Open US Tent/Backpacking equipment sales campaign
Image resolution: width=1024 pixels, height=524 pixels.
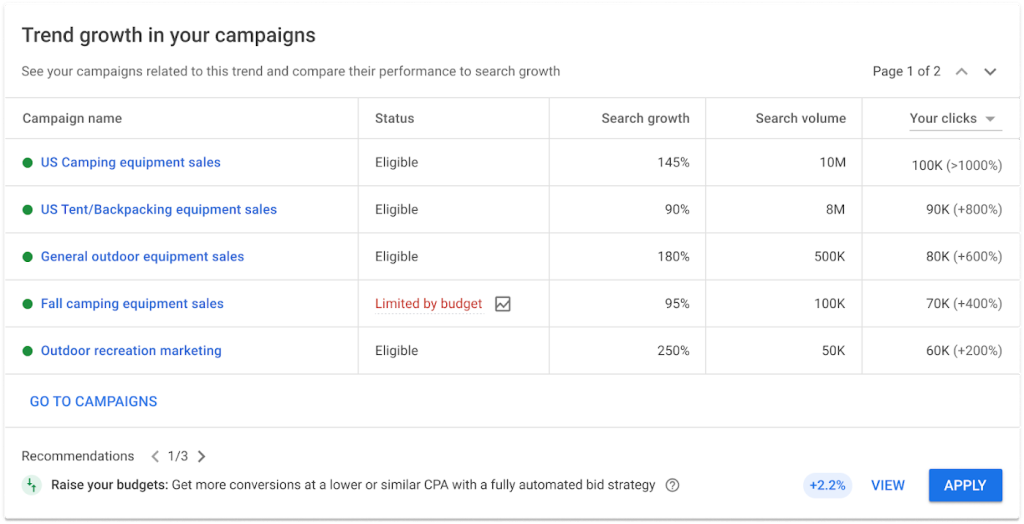pyautogui.click(x=159, y=210)
